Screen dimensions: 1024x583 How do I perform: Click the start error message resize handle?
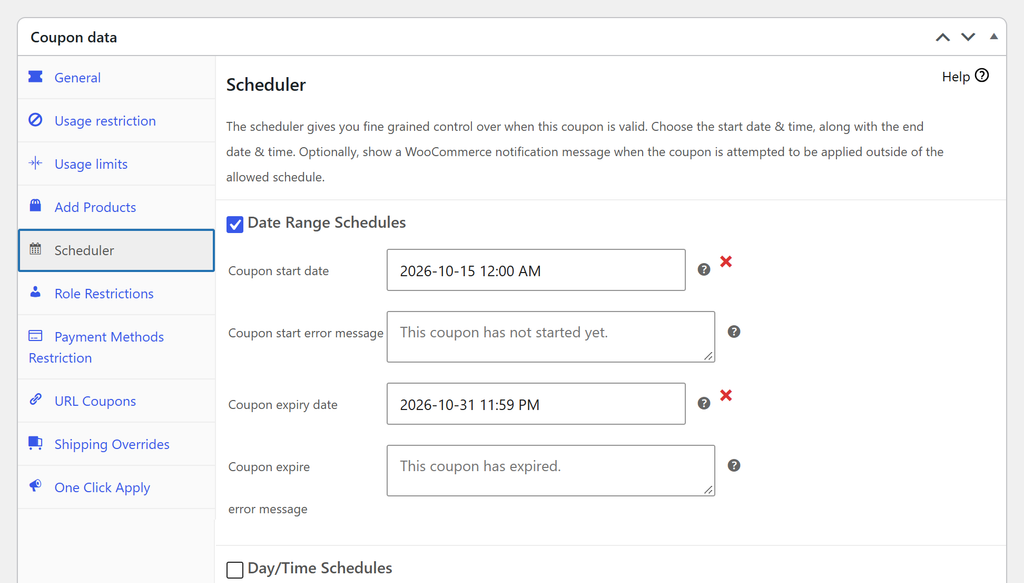(709, 356)
